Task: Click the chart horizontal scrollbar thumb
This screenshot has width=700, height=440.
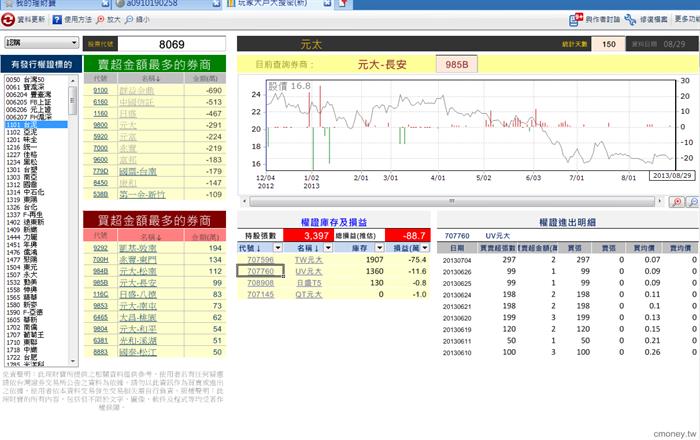Action: (451, 201)
